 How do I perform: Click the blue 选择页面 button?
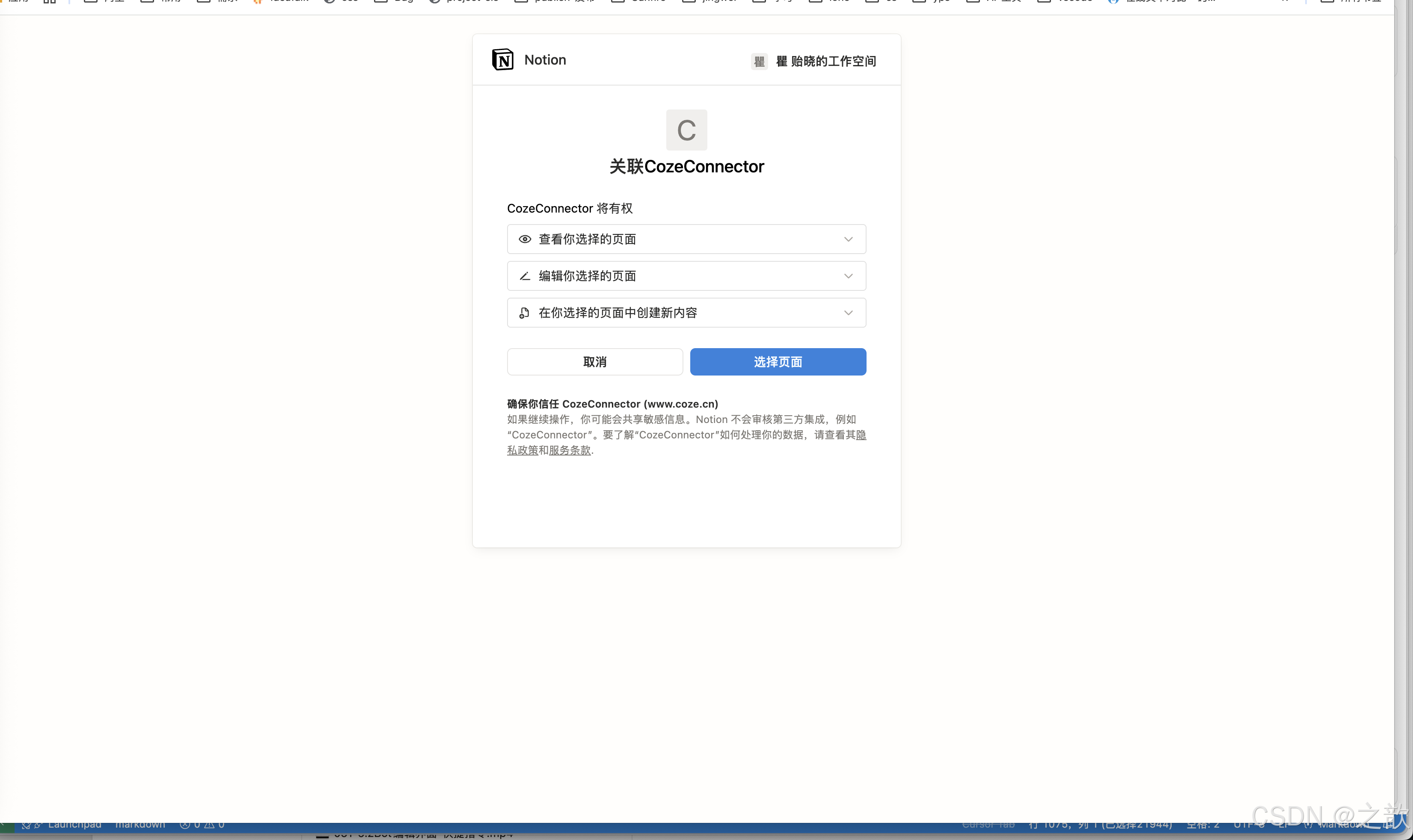point(778,362)
